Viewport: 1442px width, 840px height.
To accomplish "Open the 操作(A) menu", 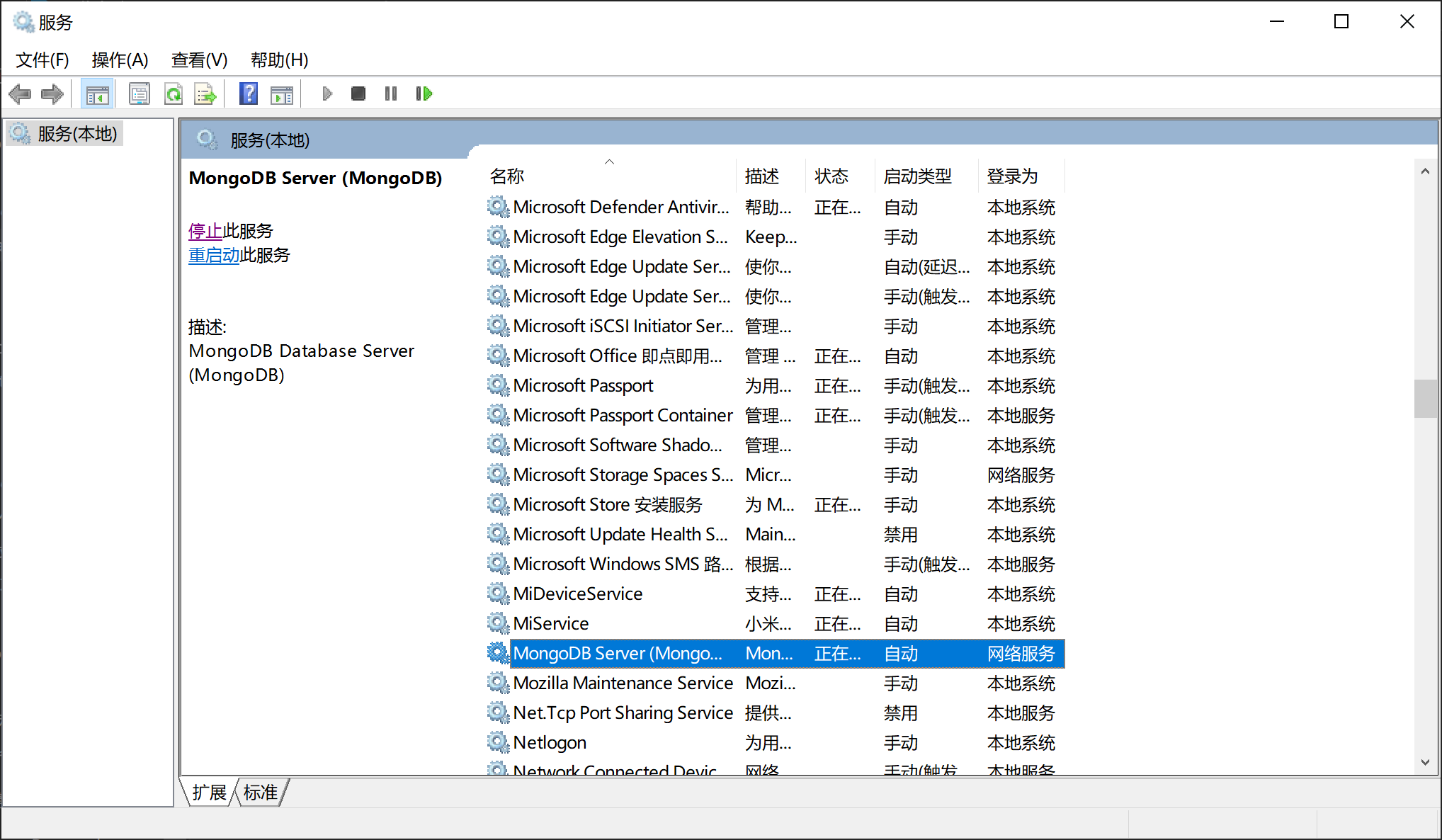I will [x=120, y=60].
